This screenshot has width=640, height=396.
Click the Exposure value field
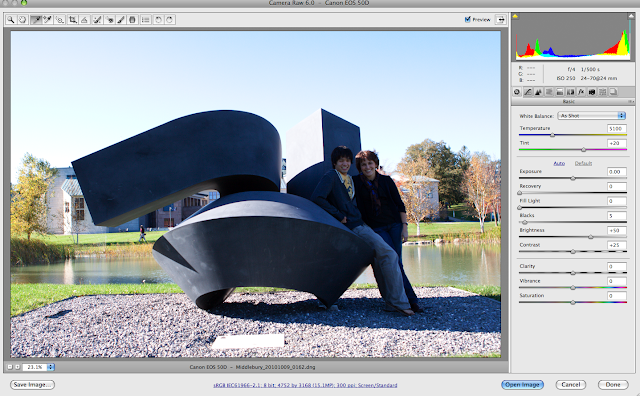point(617,172)
